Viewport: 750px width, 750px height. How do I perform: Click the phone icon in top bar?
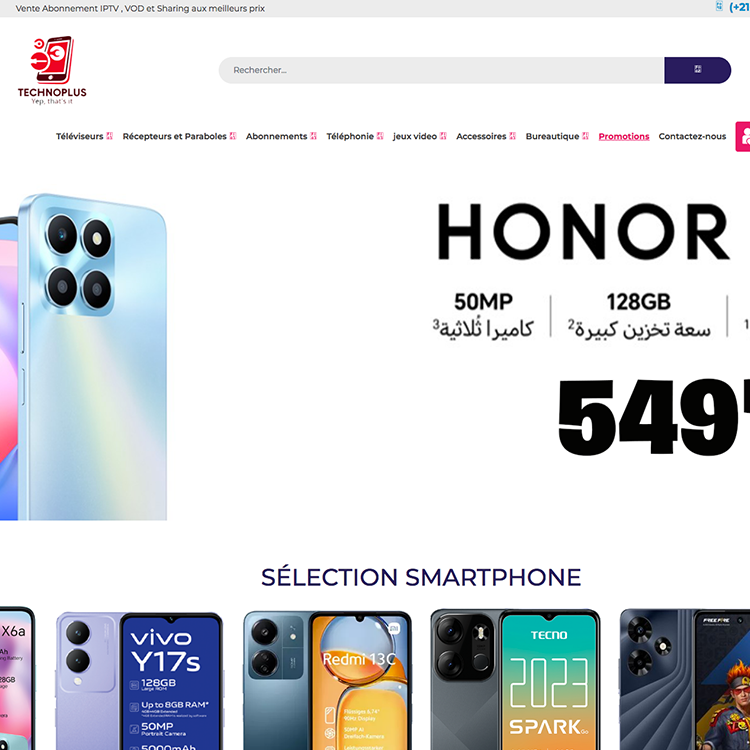718,6
